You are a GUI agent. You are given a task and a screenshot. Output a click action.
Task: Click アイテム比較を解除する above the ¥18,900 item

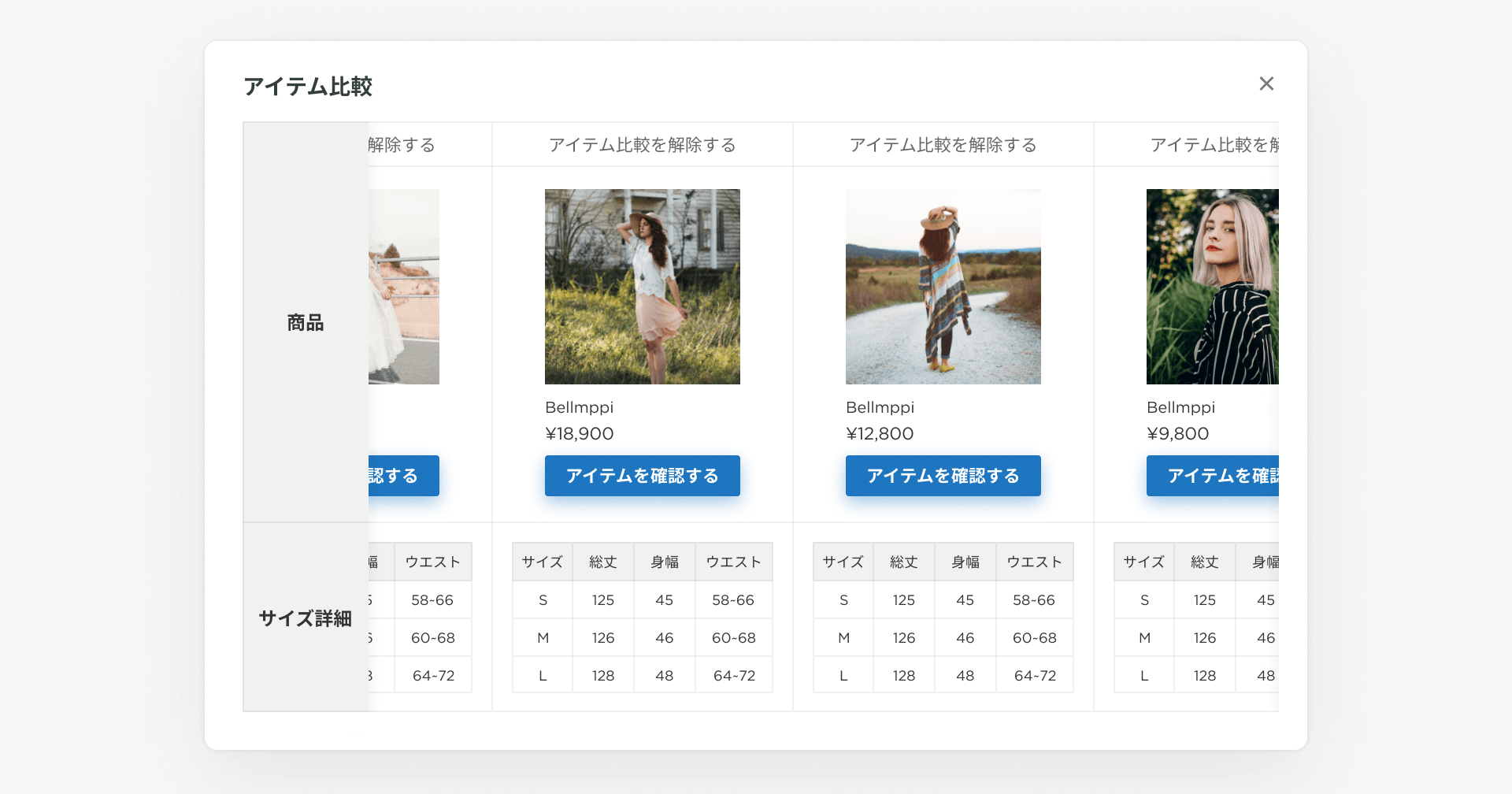point(643,145)
